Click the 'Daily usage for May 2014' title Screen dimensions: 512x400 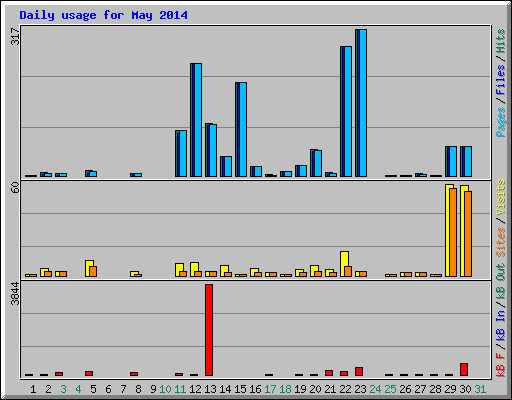(x=103, y=15)
